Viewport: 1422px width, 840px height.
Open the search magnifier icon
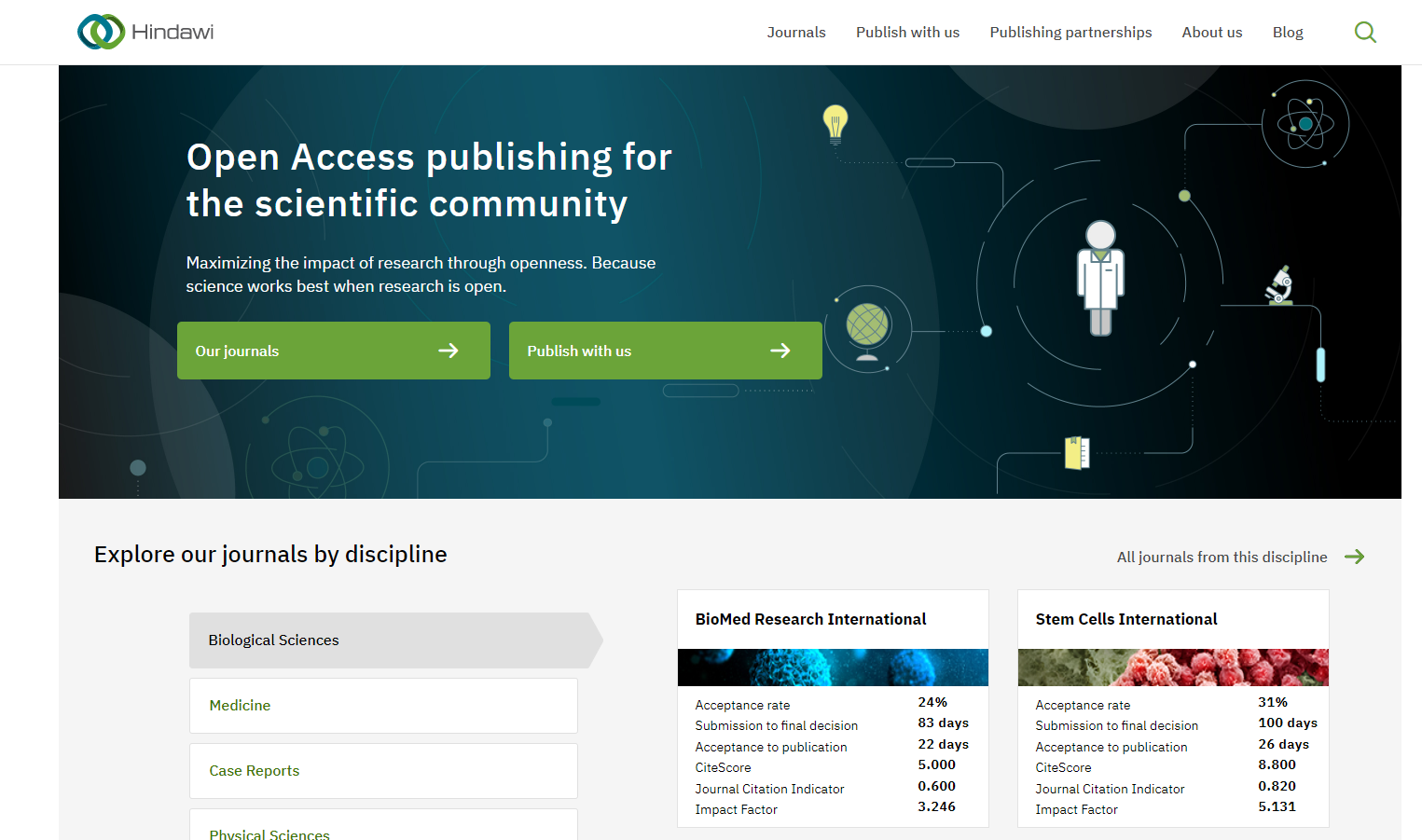1365,31
